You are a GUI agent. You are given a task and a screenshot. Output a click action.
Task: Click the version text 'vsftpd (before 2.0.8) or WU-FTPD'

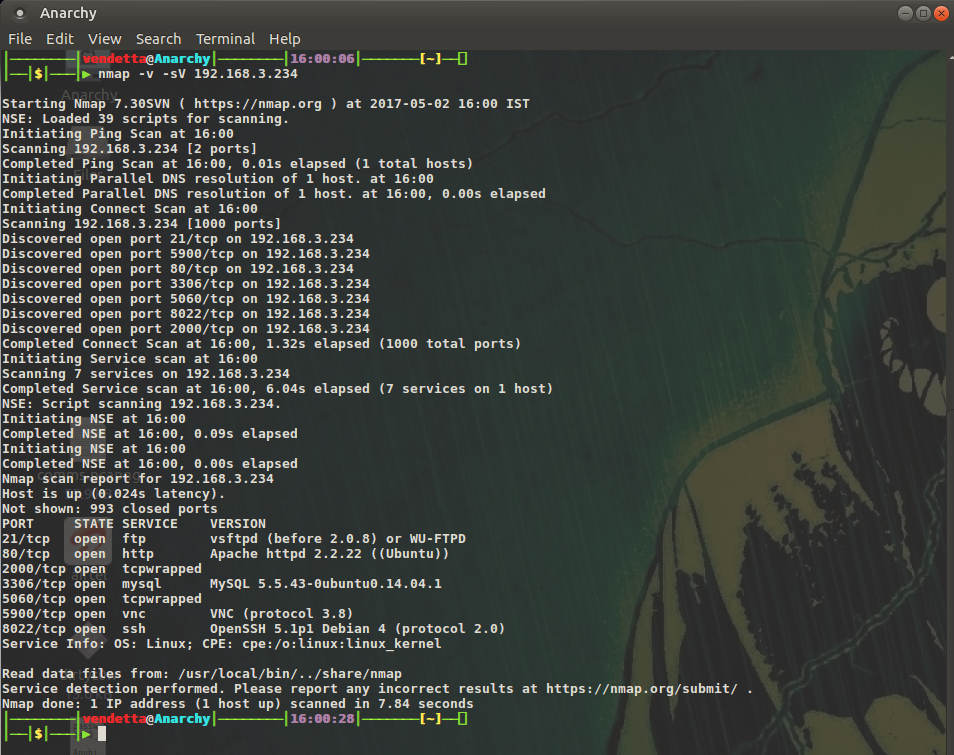[x=338, y=539]
